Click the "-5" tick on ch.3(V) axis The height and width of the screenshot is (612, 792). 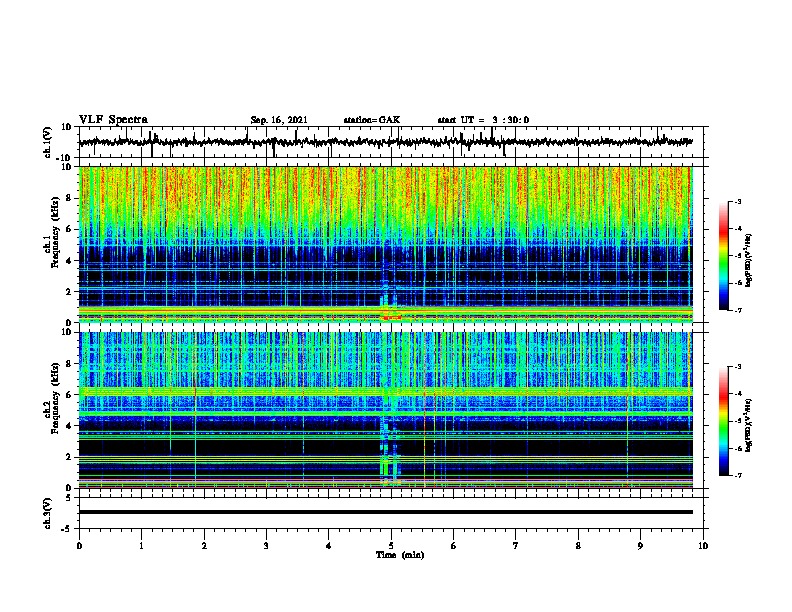68,529
